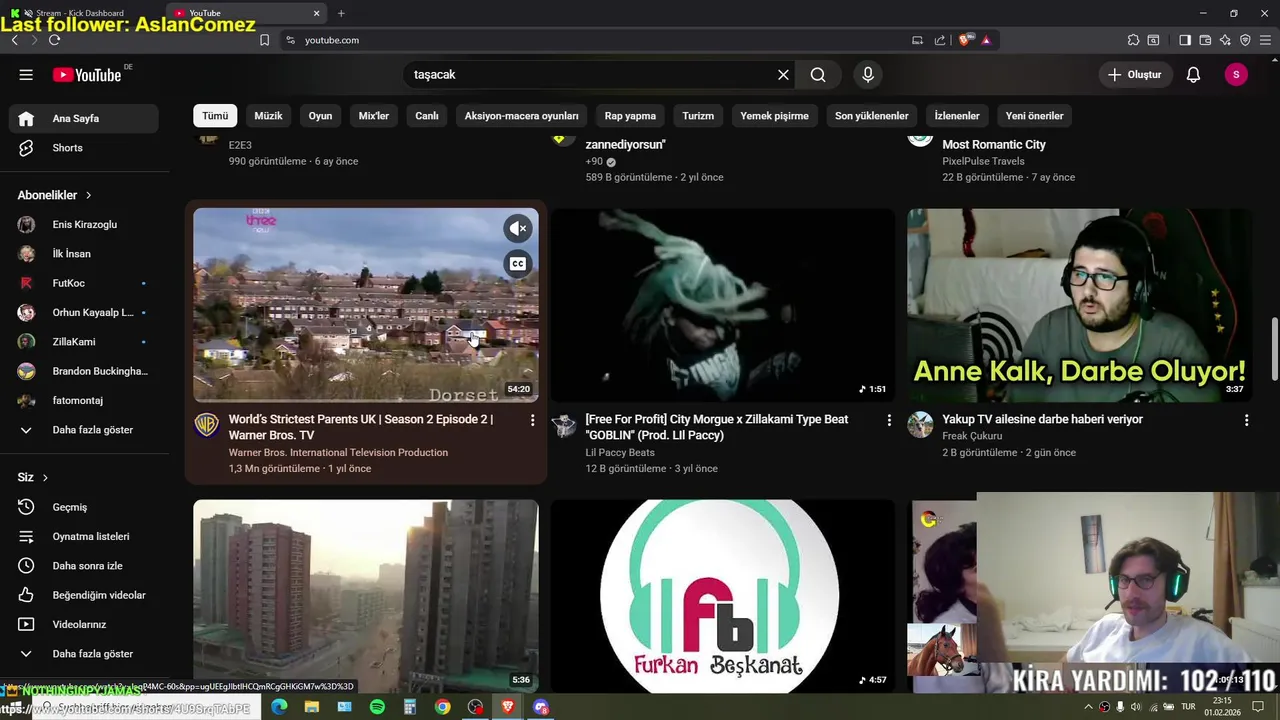Click inside the search field containing taşacak
The width and height of the screenshot is (1280, 720).
point(590,75)
